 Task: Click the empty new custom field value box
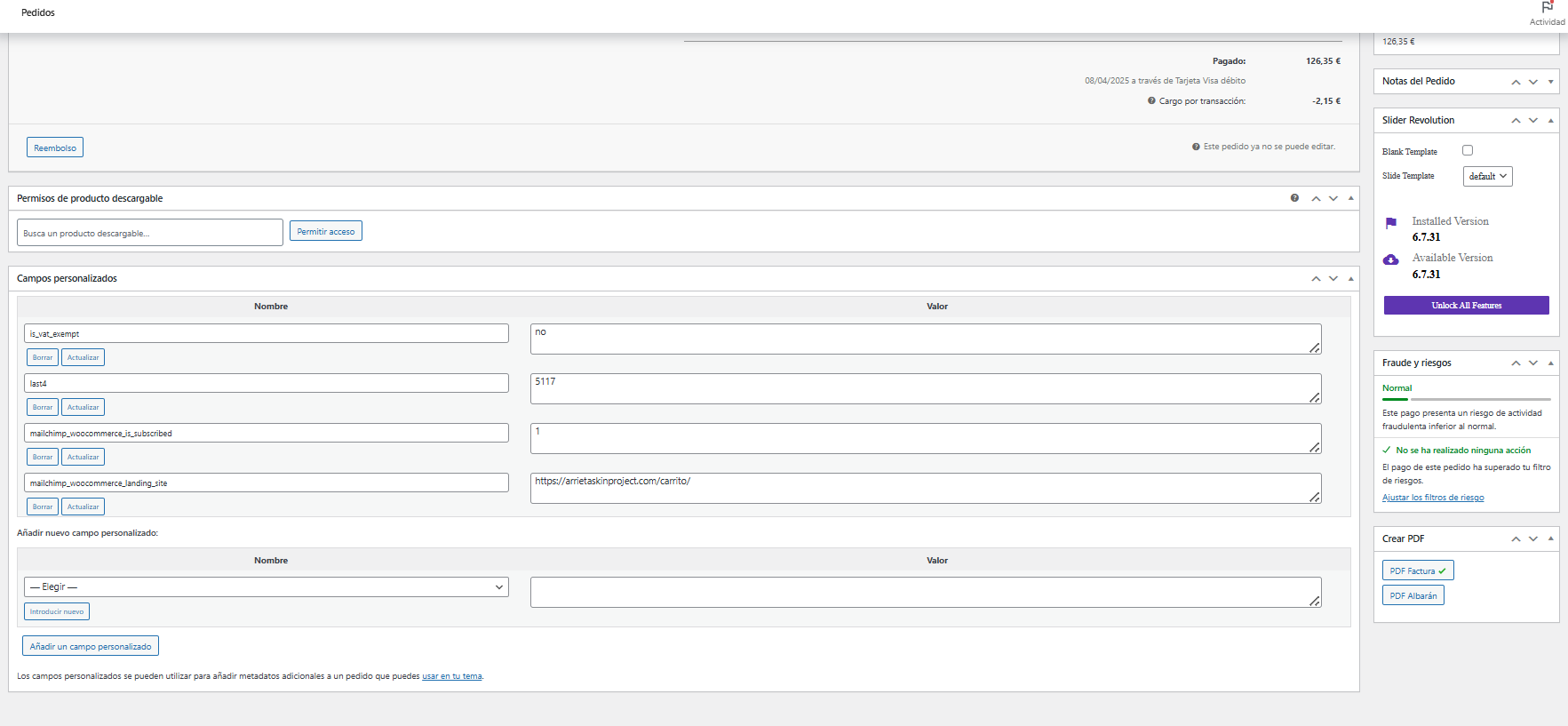tap(926, 593)
